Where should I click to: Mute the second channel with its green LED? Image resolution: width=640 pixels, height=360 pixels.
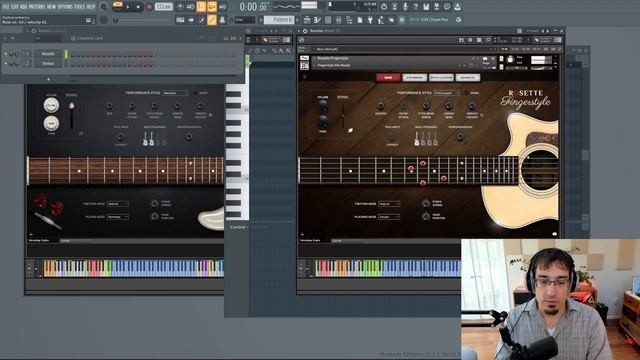6,64
